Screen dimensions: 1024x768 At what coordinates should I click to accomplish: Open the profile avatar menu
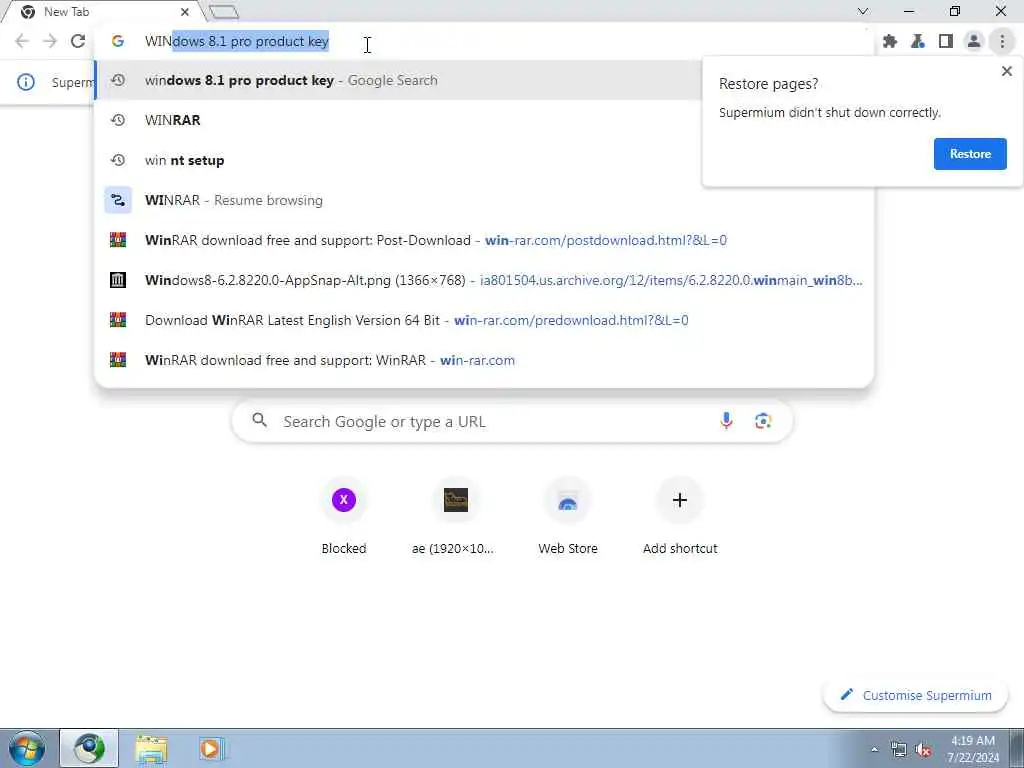click(x=974, y=41)
